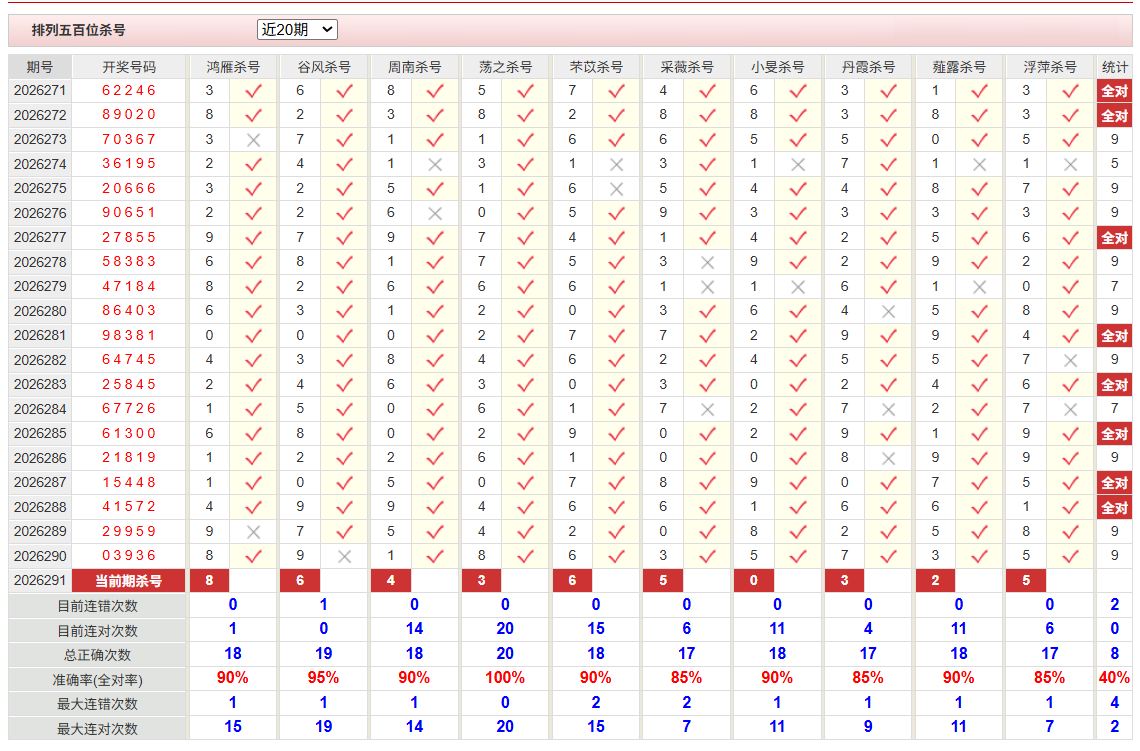The image size is (1140, 751).
Task: Click the check mark for 谷风杀号 in row 2026281
Action: [x=345, y=336]
